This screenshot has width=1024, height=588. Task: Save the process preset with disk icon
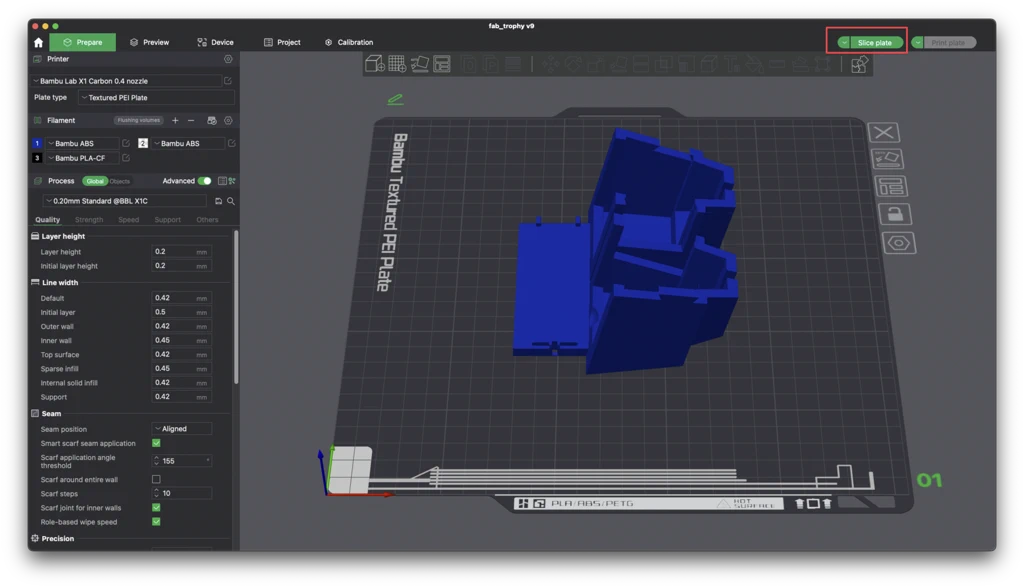tap(219, 201)
